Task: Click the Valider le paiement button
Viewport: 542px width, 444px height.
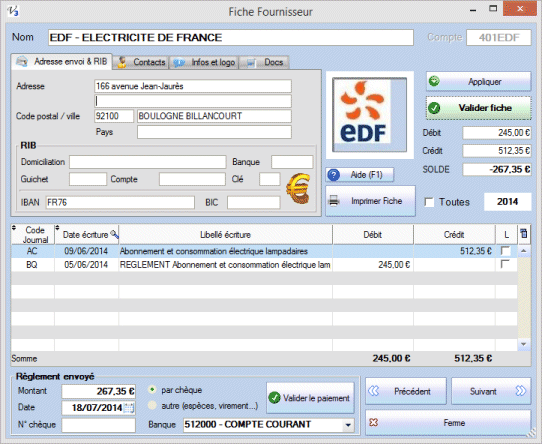Action: [310, 398]
